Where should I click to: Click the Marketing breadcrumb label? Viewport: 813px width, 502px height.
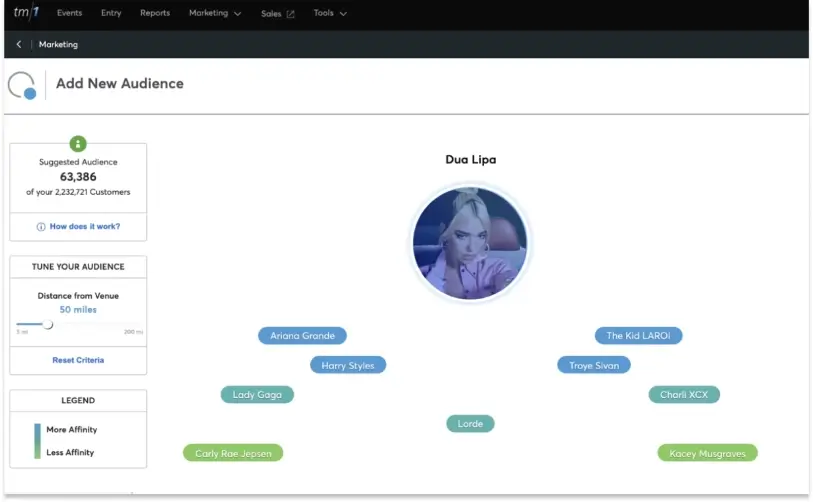click(x=58, y=45)
